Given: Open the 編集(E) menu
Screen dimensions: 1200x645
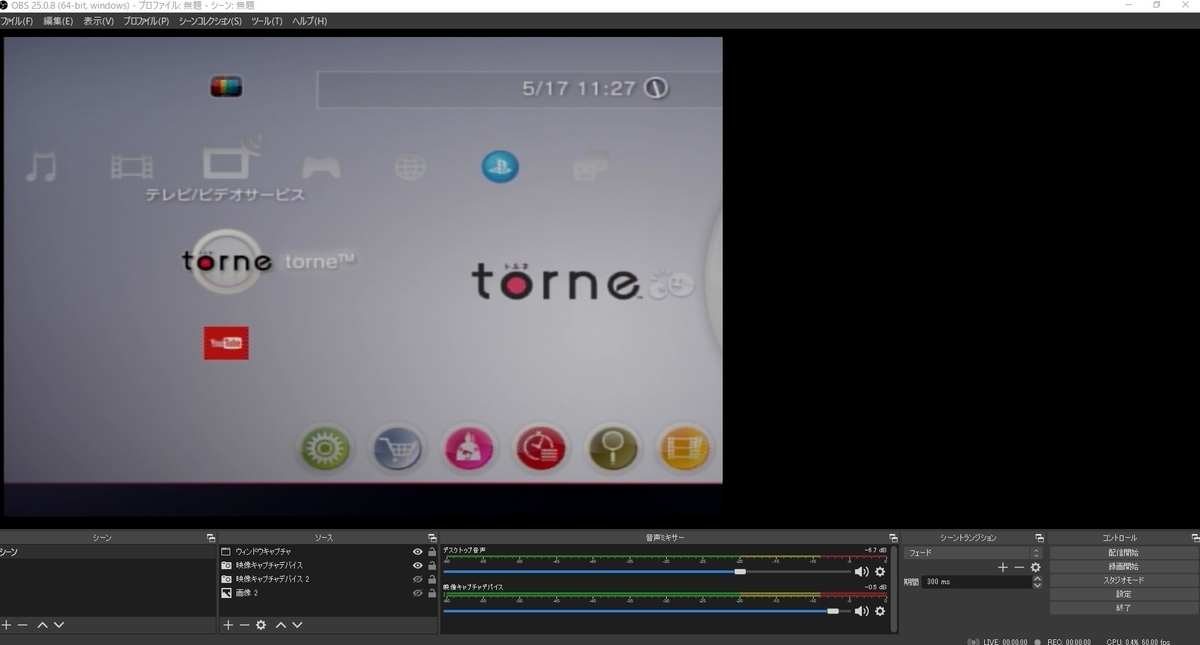Looking at the screenshot, I should [x=58, y=21].
